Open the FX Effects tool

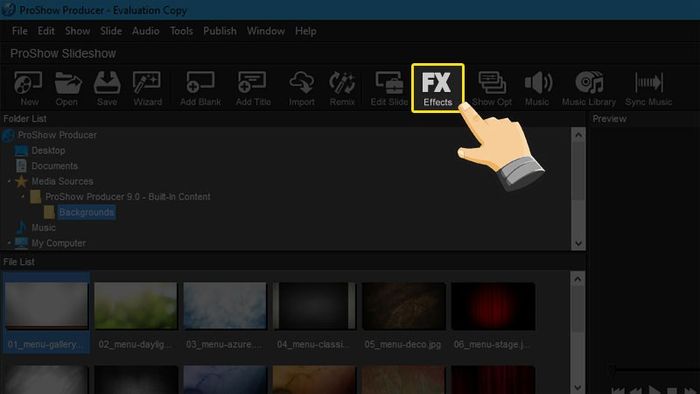click(x=438, y=88)
